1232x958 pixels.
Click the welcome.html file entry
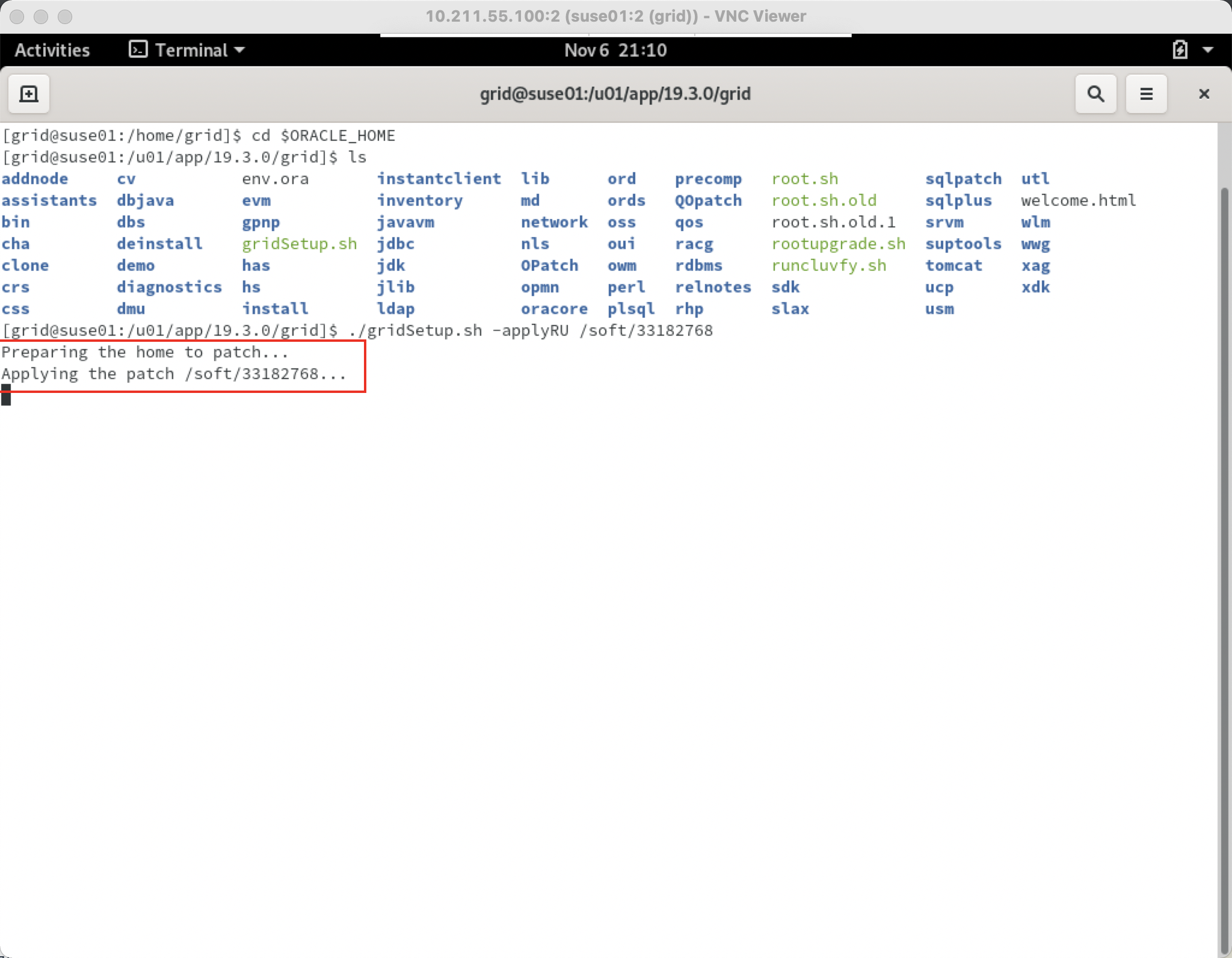(x=1078, y=200)
